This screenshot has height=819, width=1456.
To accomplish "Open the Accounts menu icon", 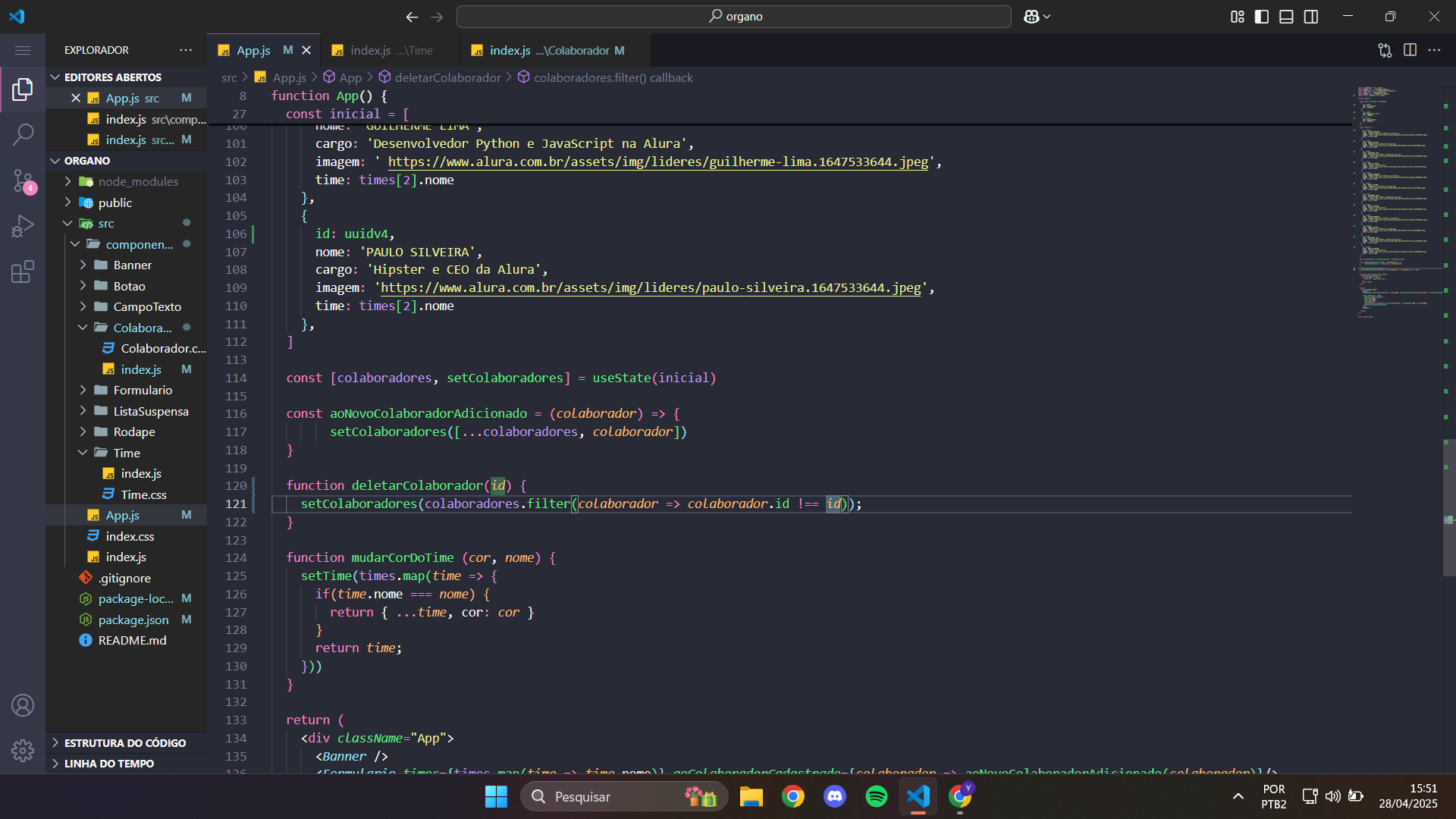I will click(x=23, y=705).
